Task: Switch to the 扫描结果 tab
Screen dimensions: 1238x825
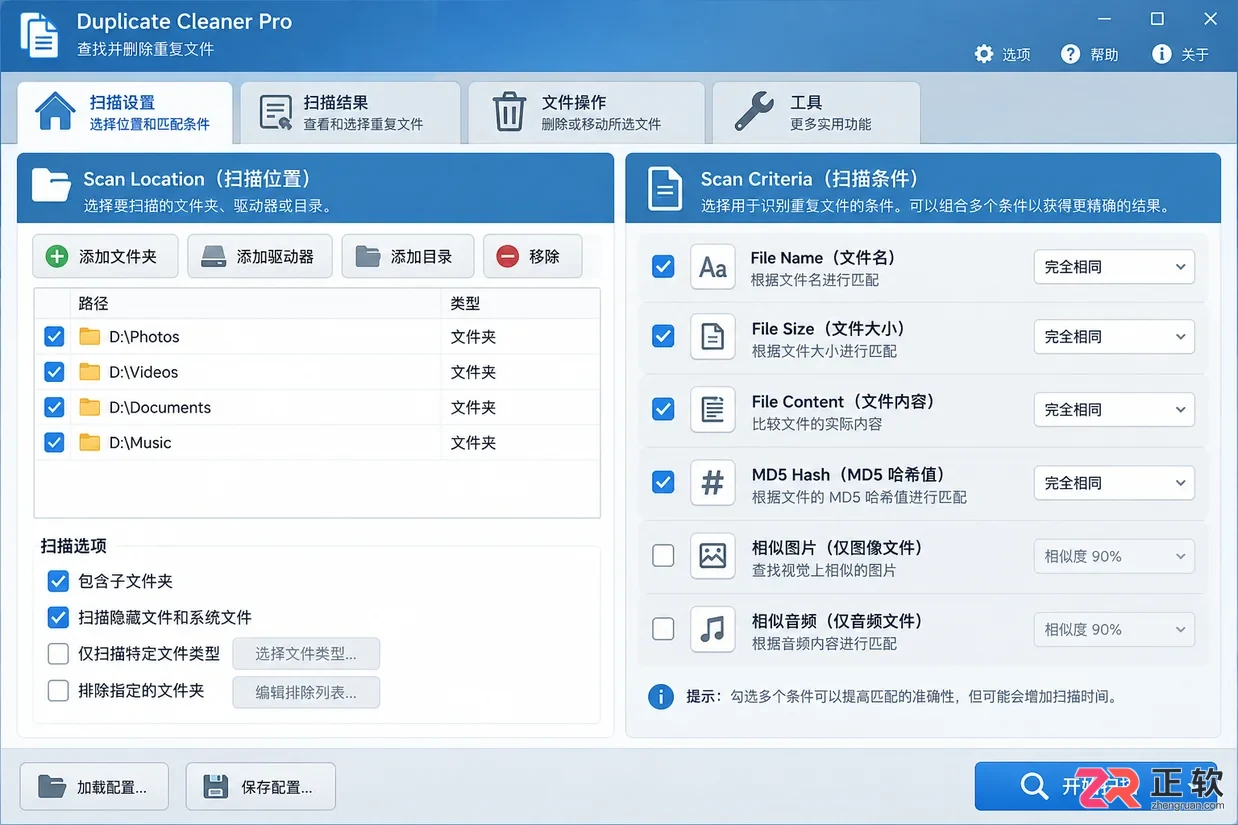Action: click(x=350, y=113)
